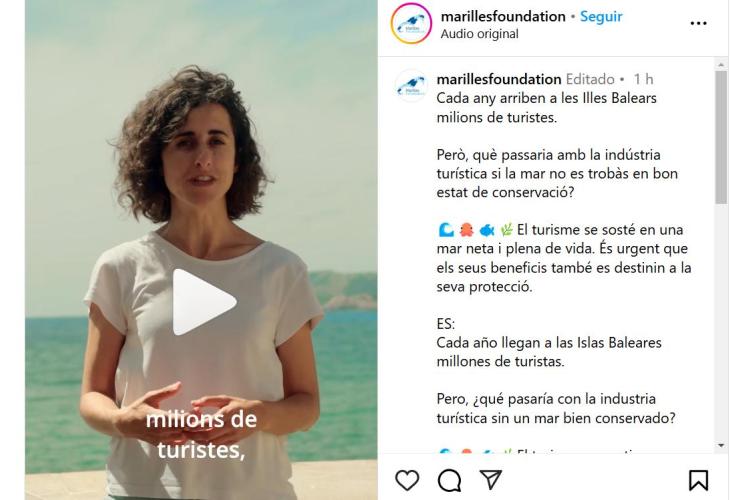Open more options three-dot menu
This screenshot has width=730, height=500.
coord(698,23)
